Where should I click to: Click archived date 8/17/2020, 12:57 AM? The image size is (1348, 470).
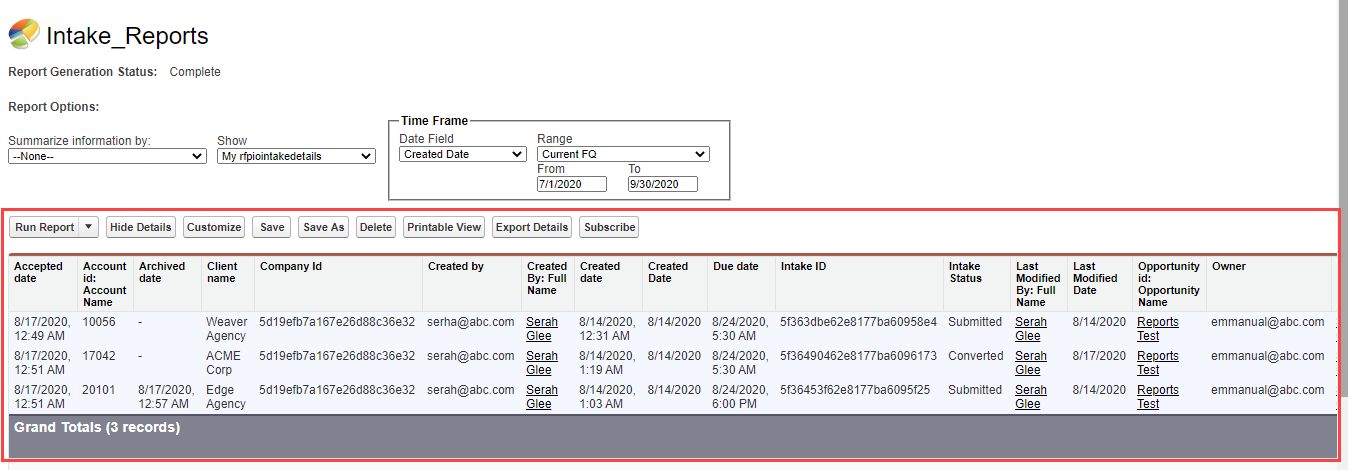click(x=166, y=397)
